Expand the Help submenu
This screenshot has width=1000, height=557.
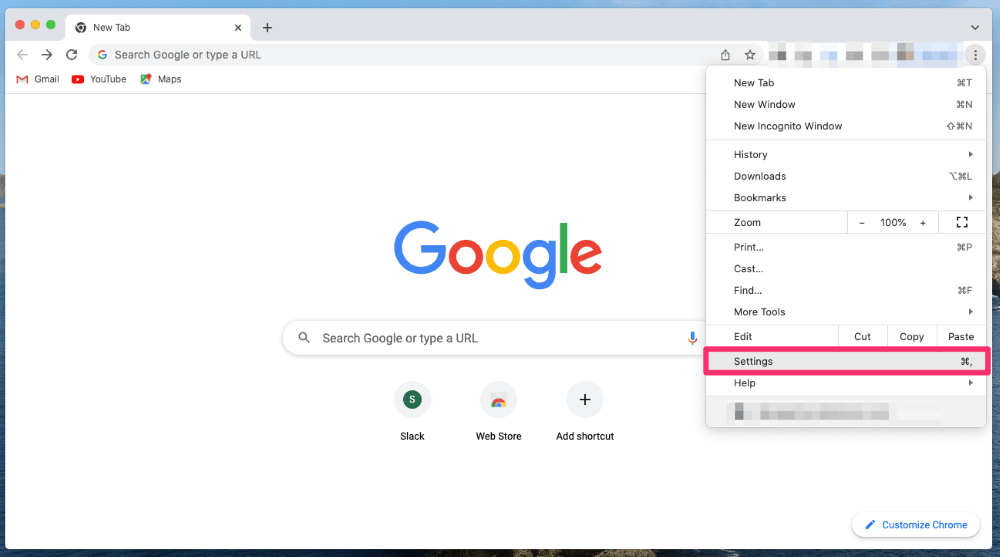[846, 383]
